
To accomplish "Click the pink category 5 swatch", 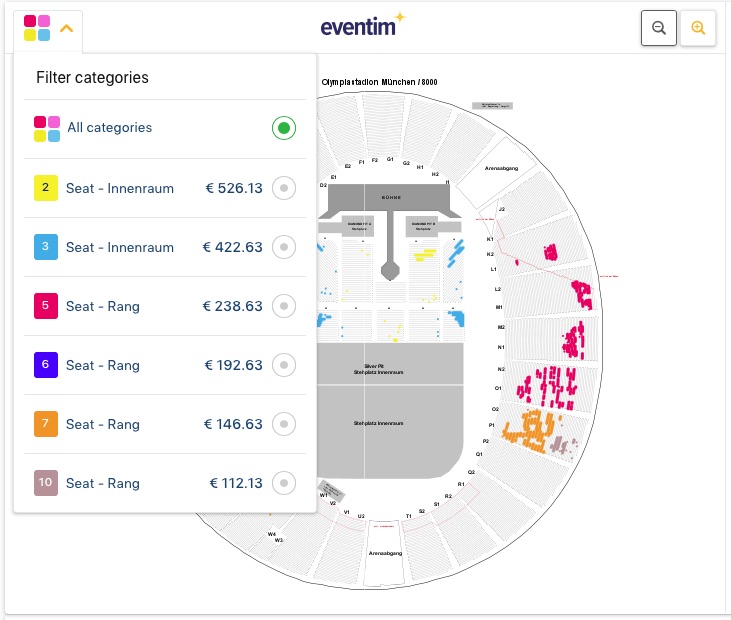I will [x=46, y=306].
